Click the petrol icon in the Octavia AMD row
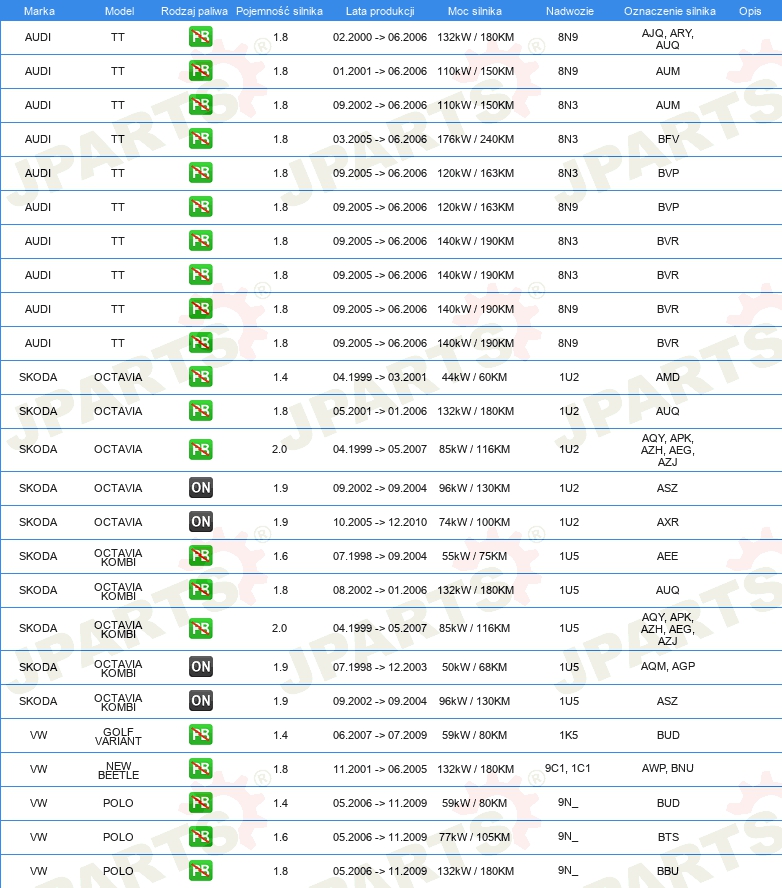 [x=200, y=377]
